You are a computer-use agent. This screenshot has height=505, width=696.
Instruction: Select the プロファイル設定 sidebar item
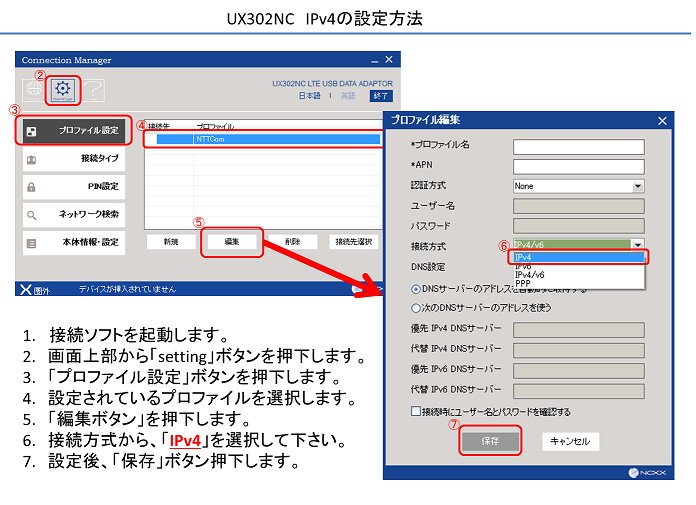click(x=74, y=130)
